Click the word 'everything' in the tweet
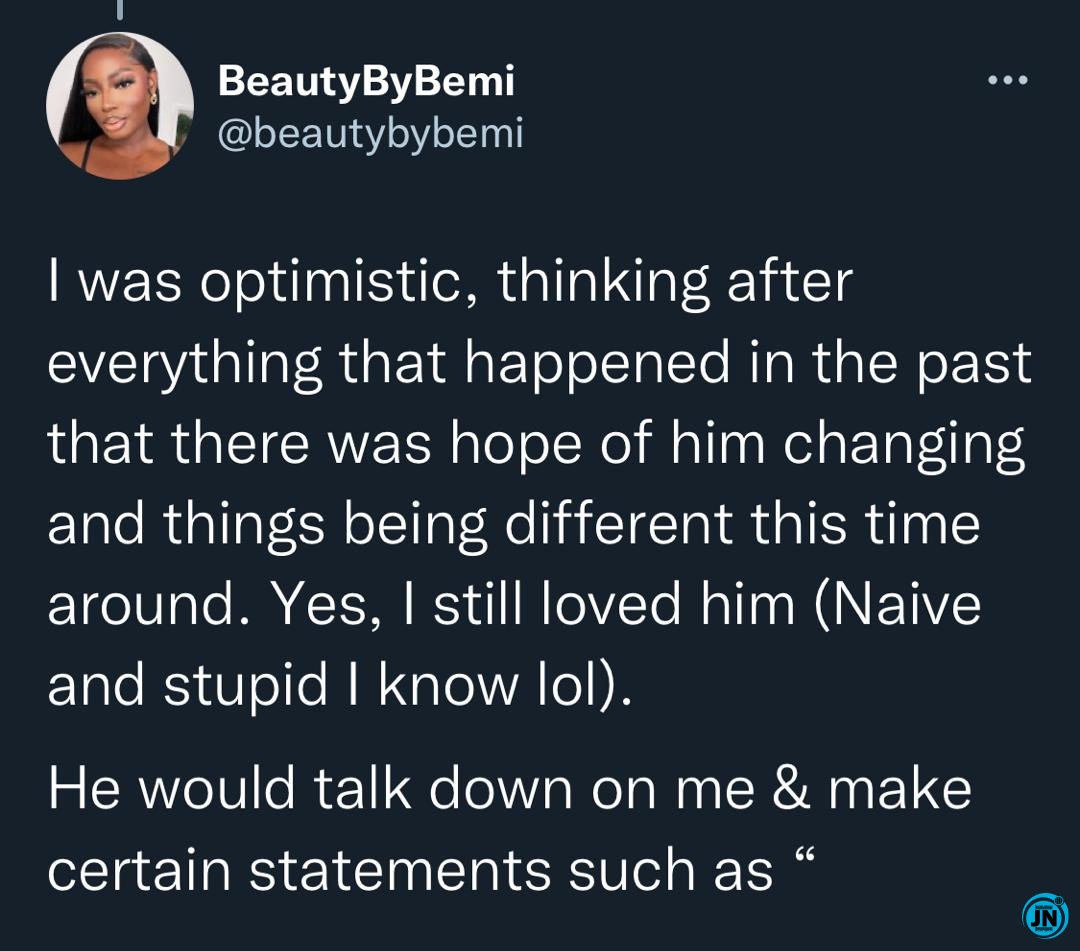Viewport: 1080px width, 951px height. coord(185,364)
